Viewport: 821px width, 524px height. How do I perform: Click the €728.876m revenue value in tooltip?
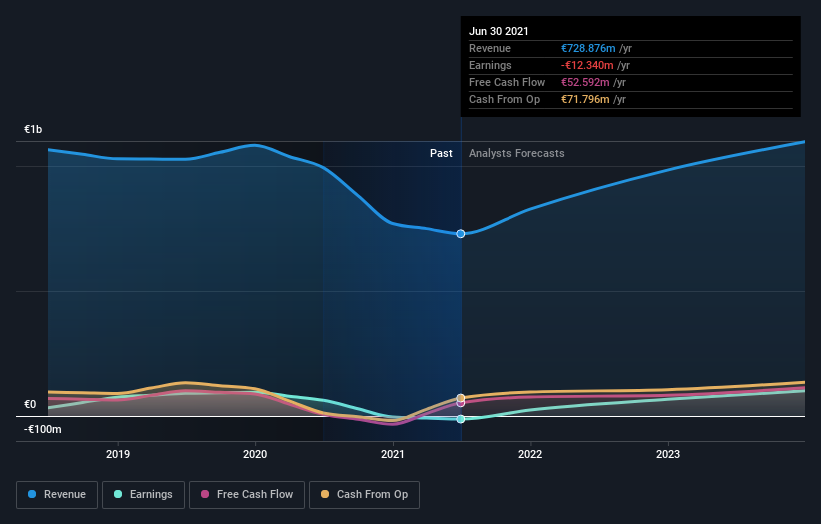coord(588,48)
